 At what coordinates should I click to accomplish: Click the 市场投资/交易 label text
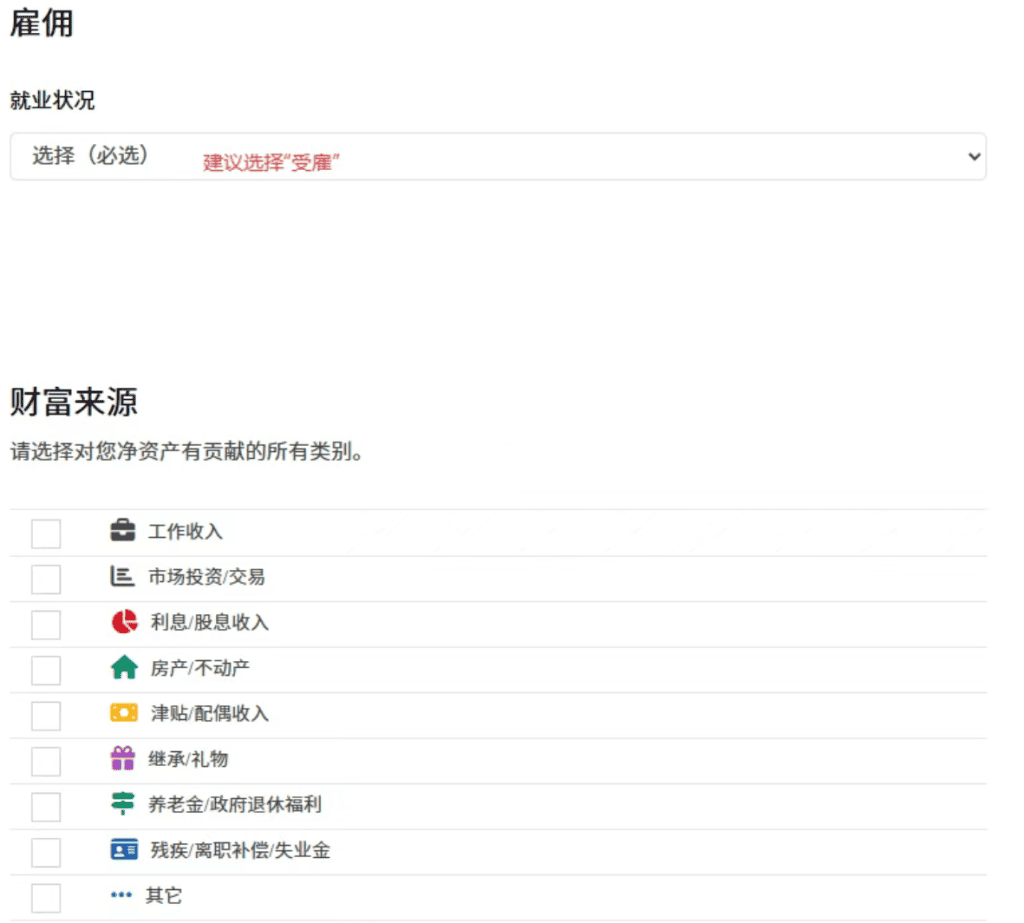point(206,577)
